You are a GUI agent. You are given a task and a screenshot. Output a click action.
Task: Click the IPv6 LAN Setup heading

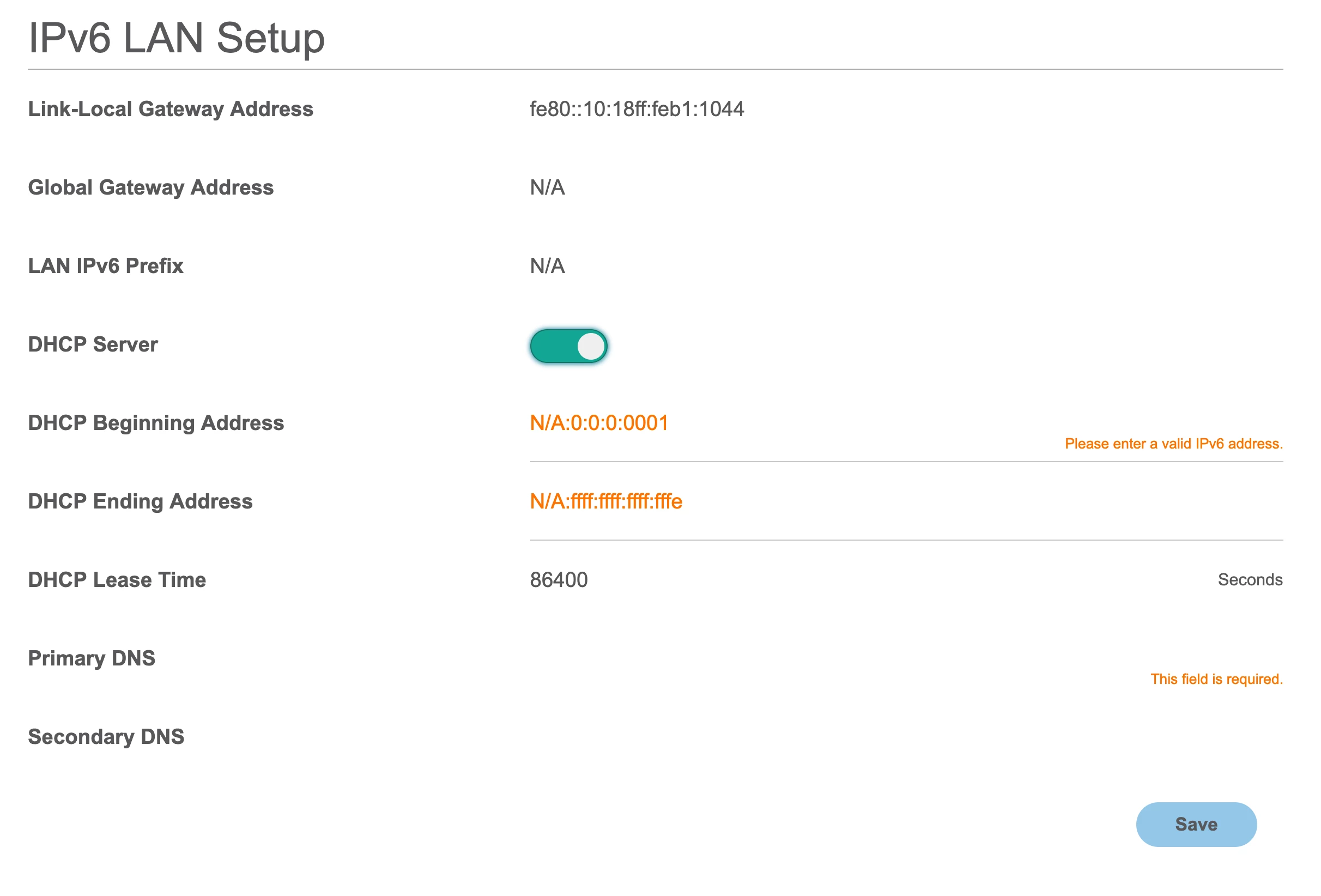[176, 38]
